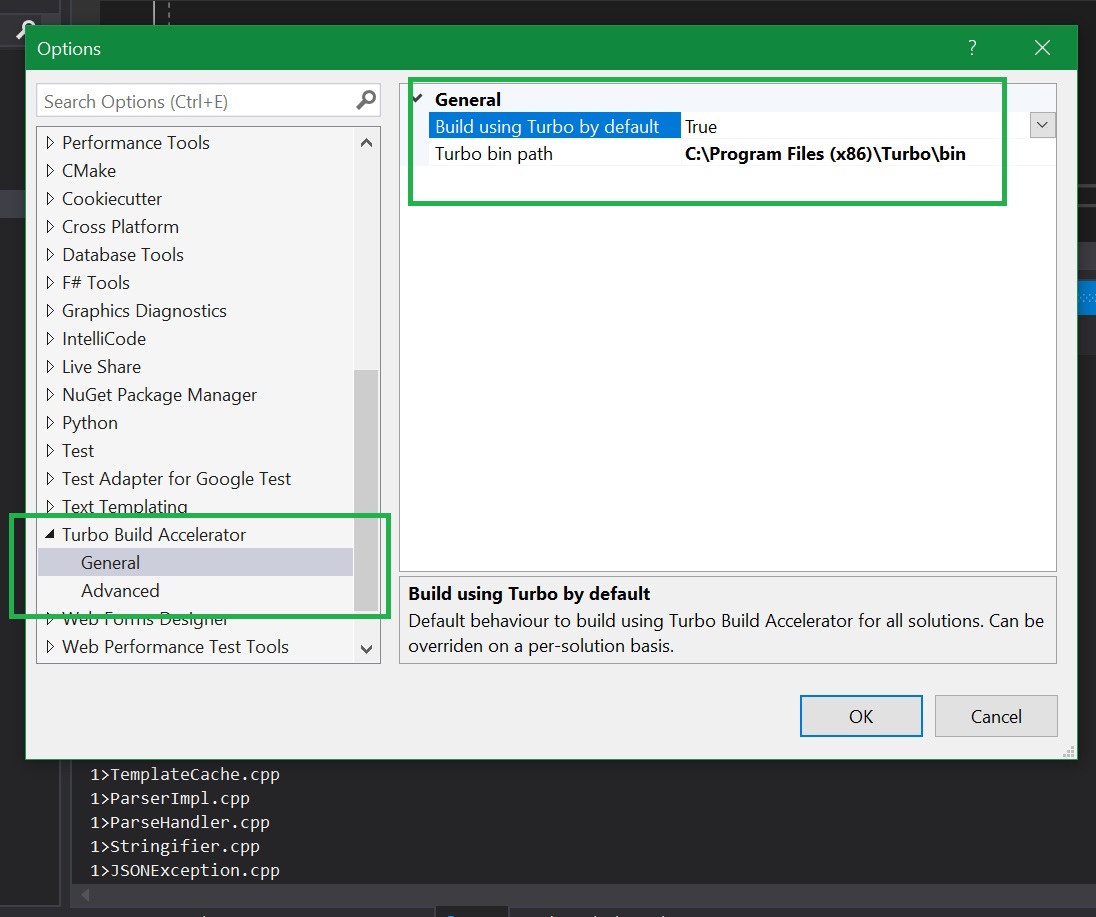Image resolution: width=1096 pixels, height=917 pixels.
Task: Select the Turbo bin path property
Action: (494, 154)
